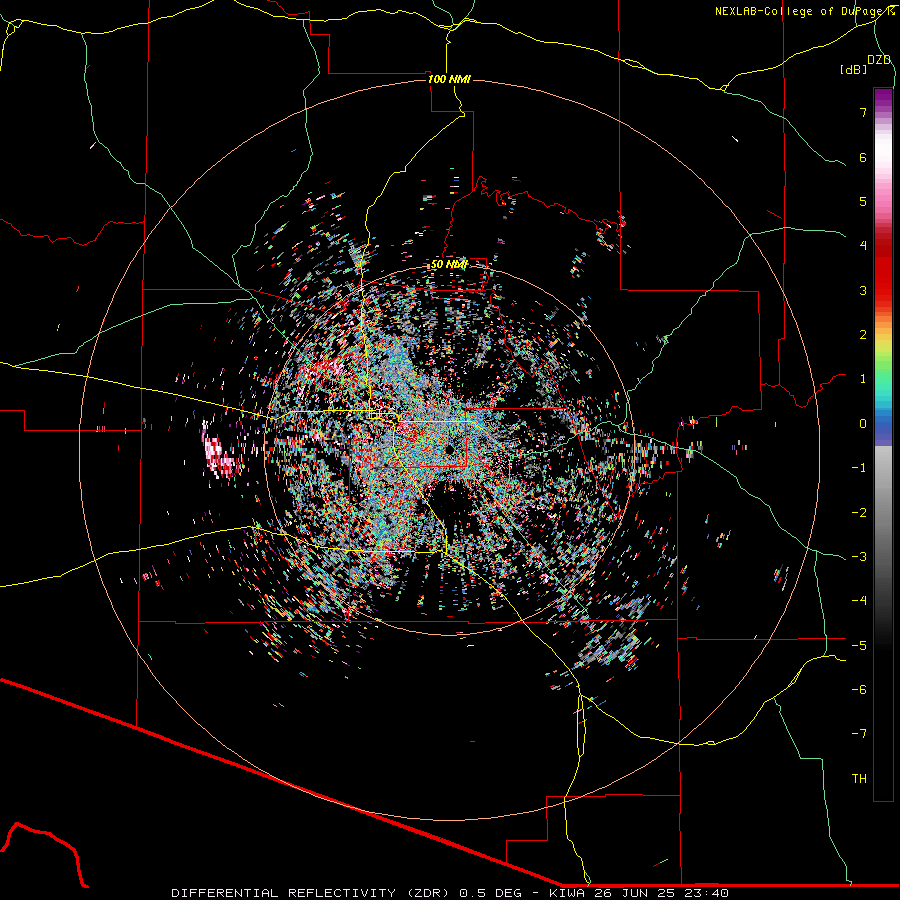Image resolution: width=900 pixels, height=900 pixels.
Task: Click the 1 value on the scale
Action: pos(863,379)
